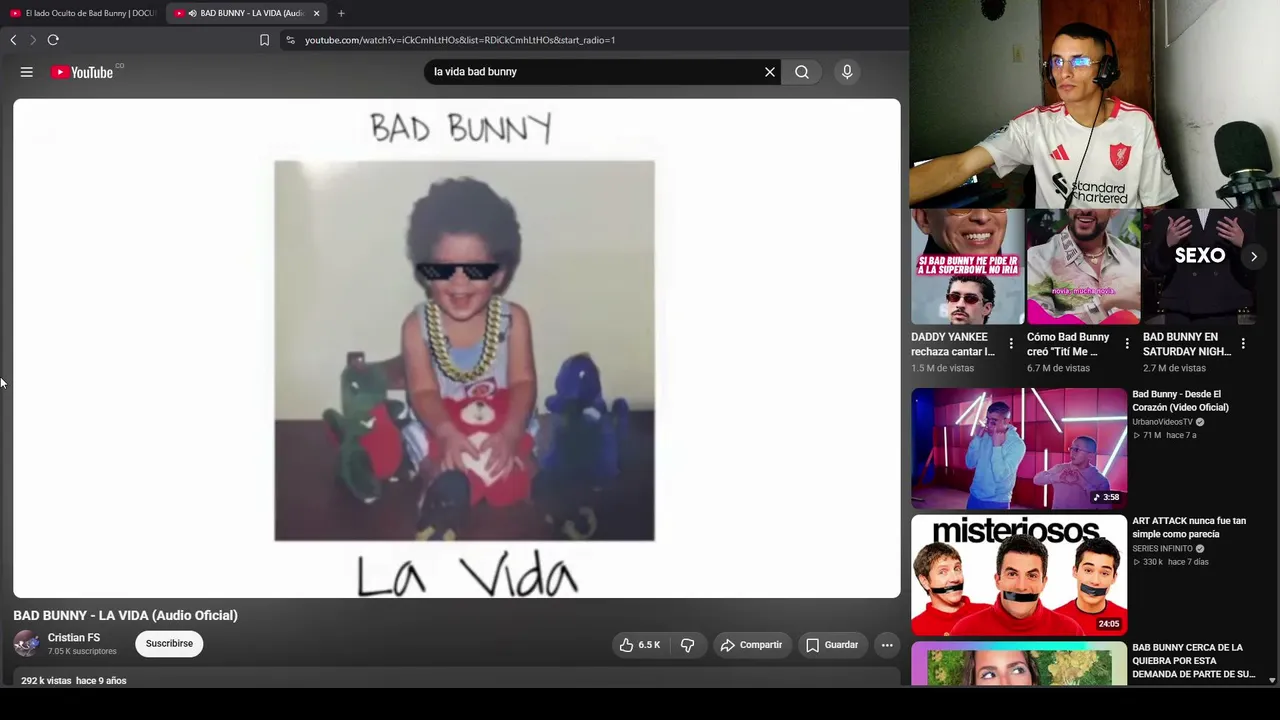Go forward with the browser forward arrow

tap(32, 40)
